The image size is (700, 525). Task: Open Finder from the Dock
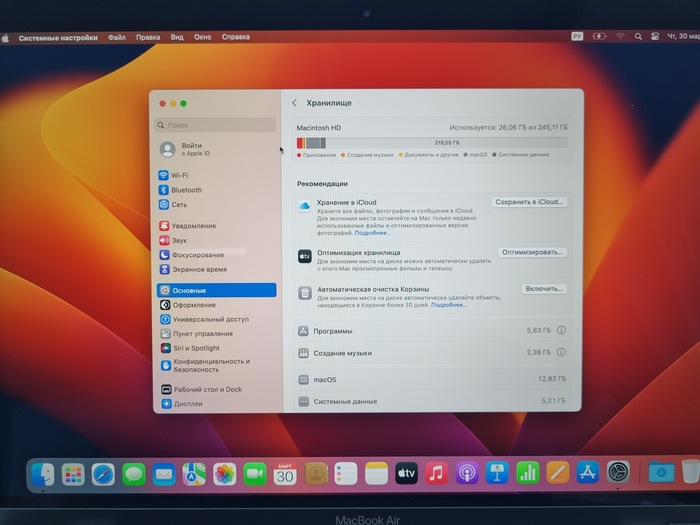pyautogui.click(x=43, y=474)
